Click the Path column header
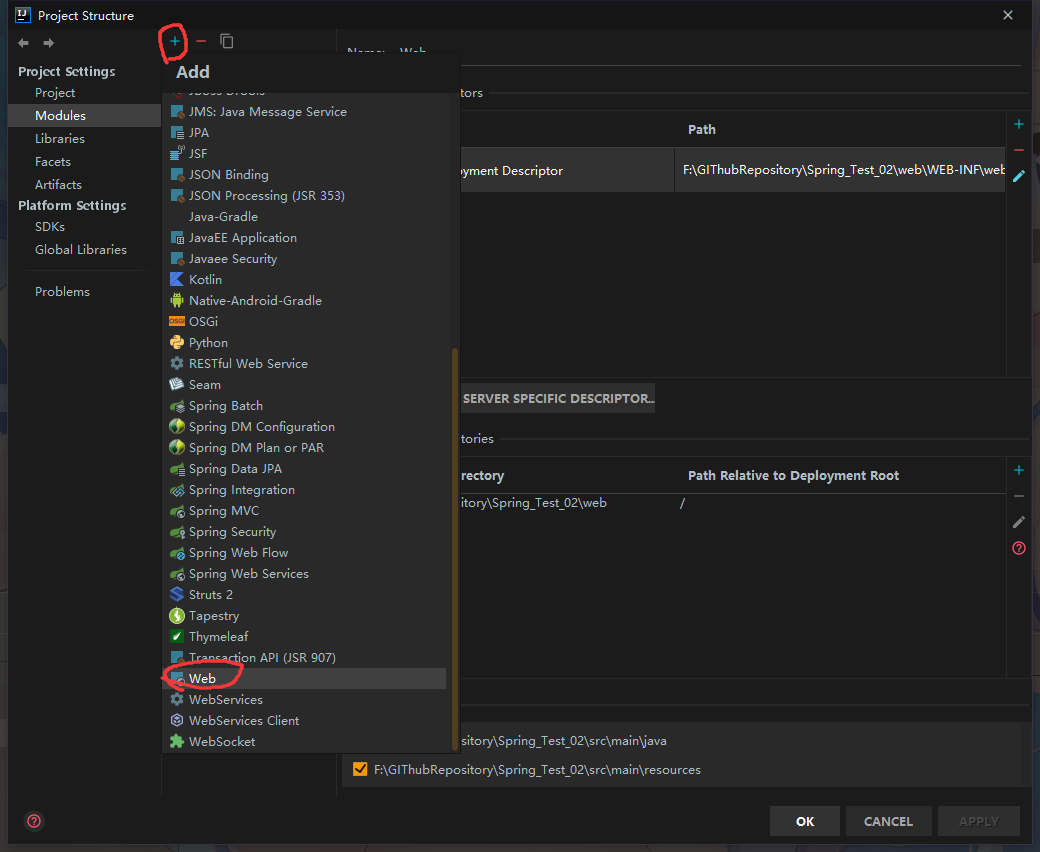Screen dimensions: 1040x852 (x=701, y=129)
